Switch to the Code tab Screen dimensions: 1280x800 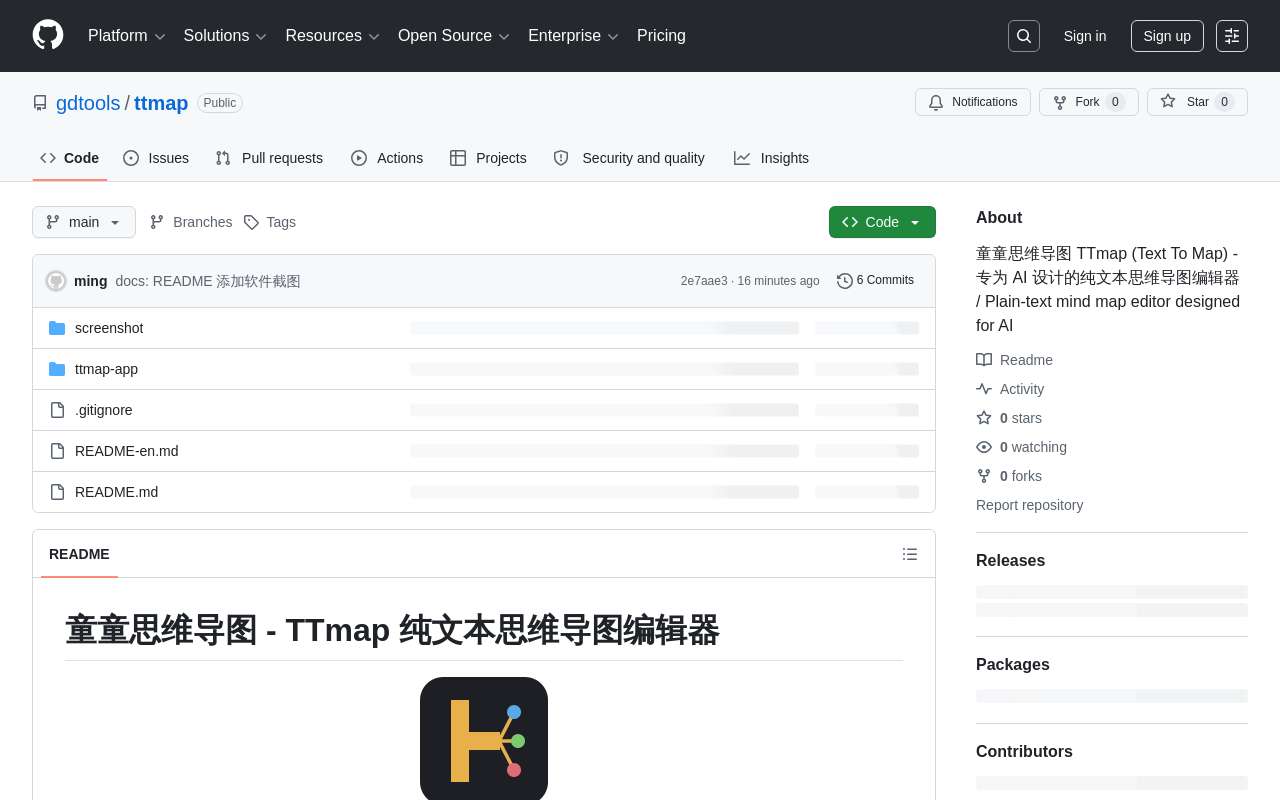point(70,158)
